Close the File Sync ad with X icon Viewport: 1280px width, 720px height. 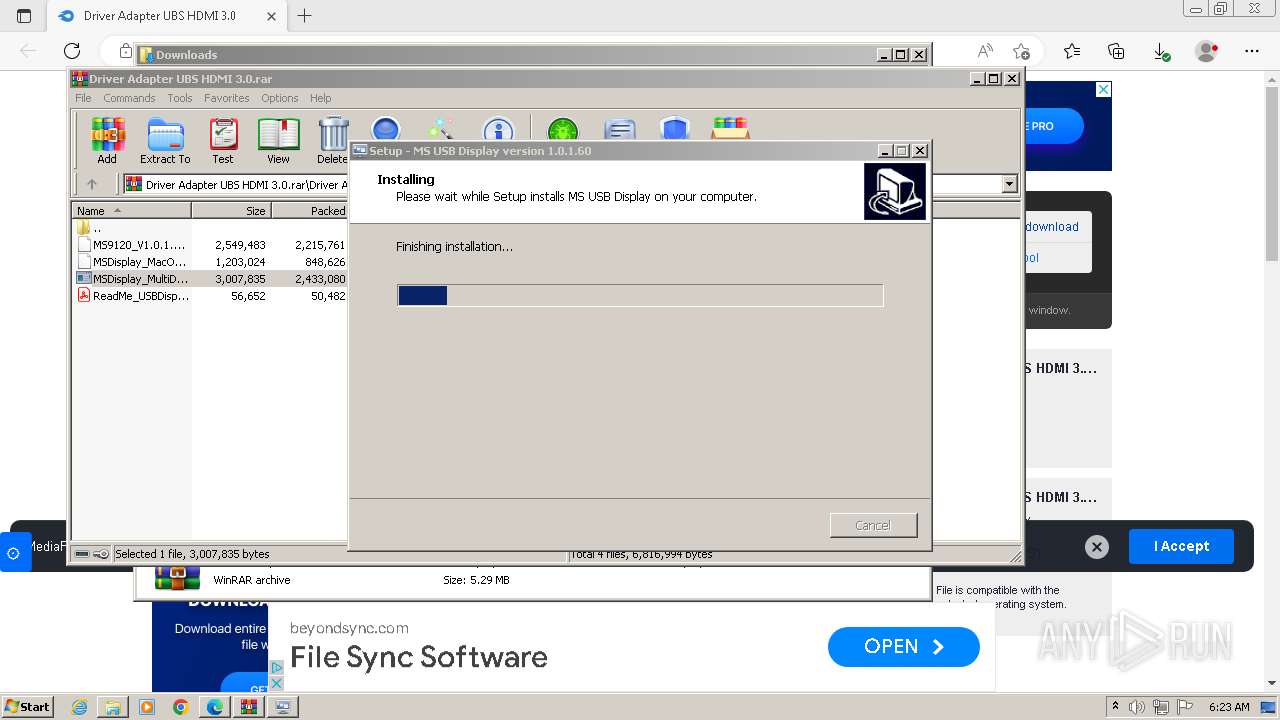pos(277,683)
